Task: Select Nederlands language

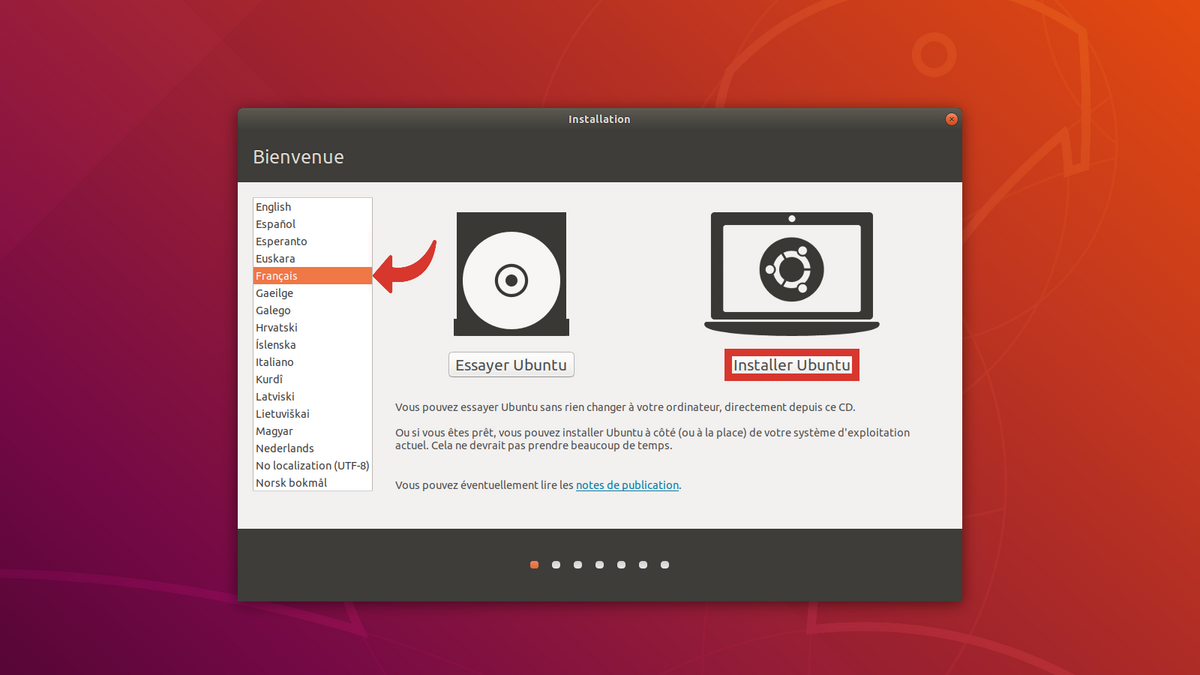Action: click(312, 448)
